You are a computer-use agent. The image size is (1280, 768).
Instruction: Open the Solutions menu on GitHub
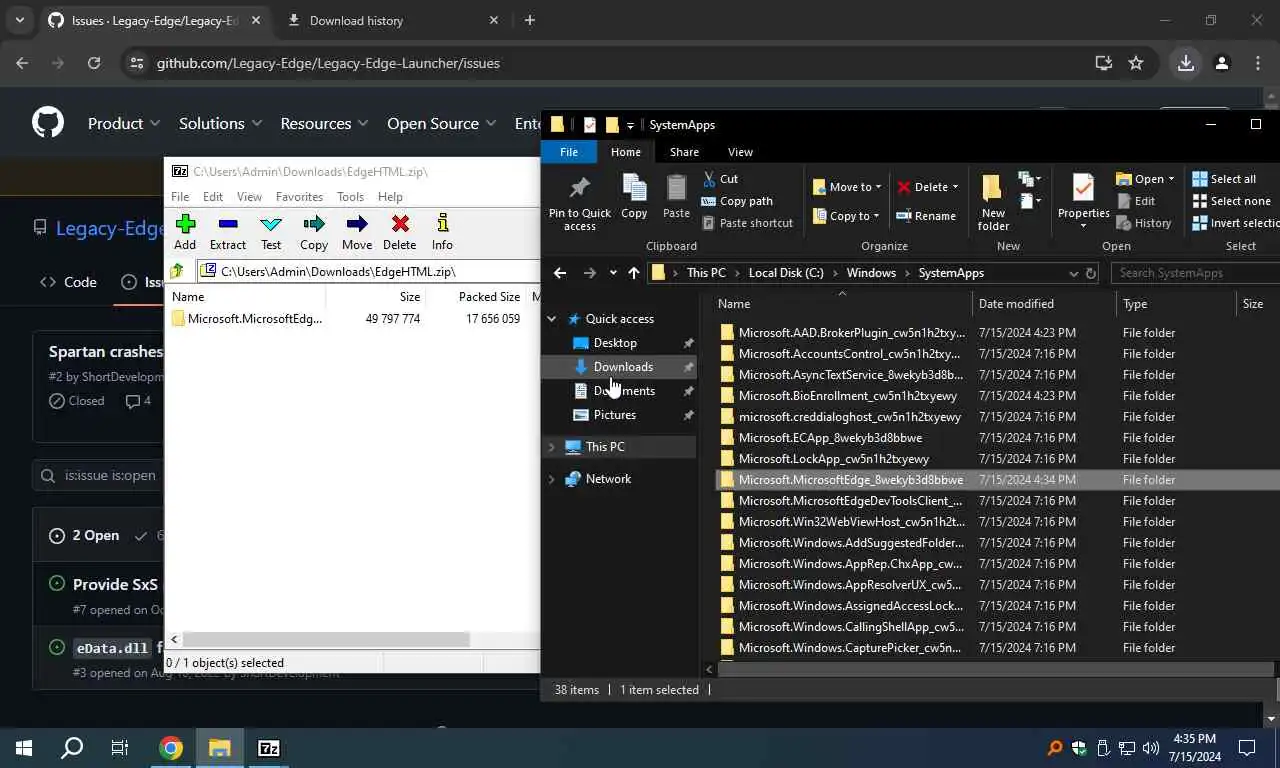[220, 123]
